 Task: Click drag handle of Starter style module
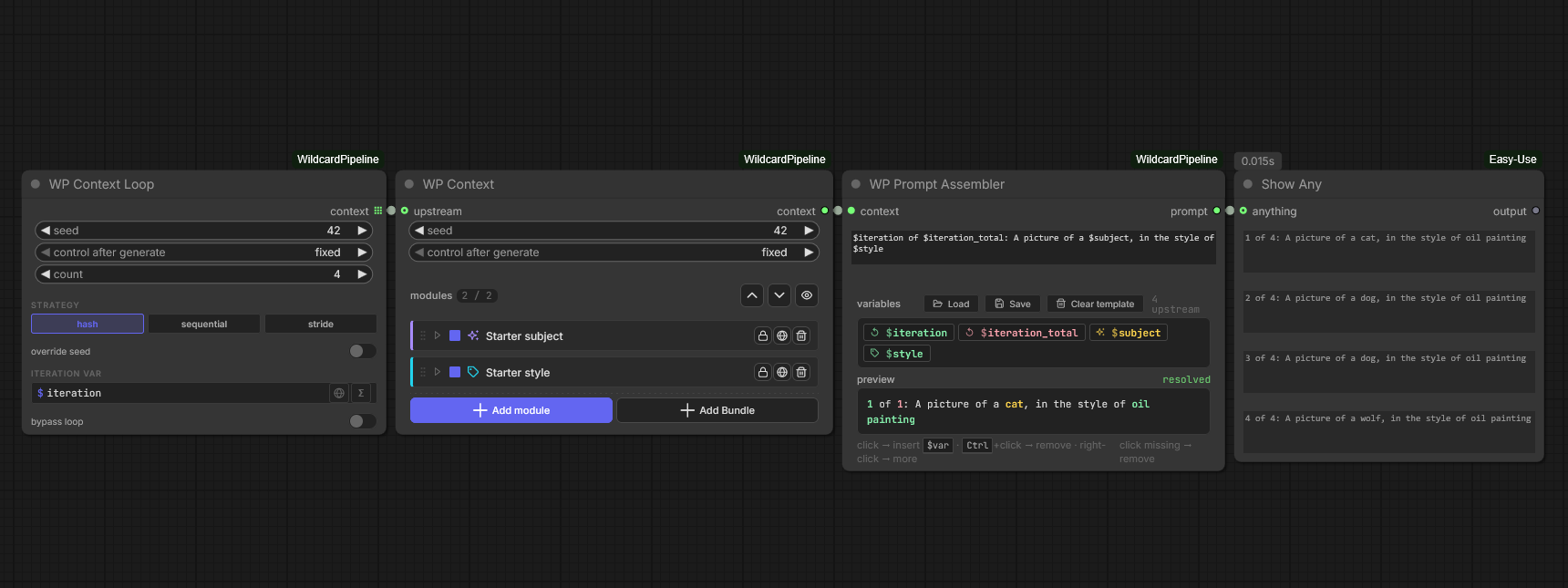pos(423,372)
